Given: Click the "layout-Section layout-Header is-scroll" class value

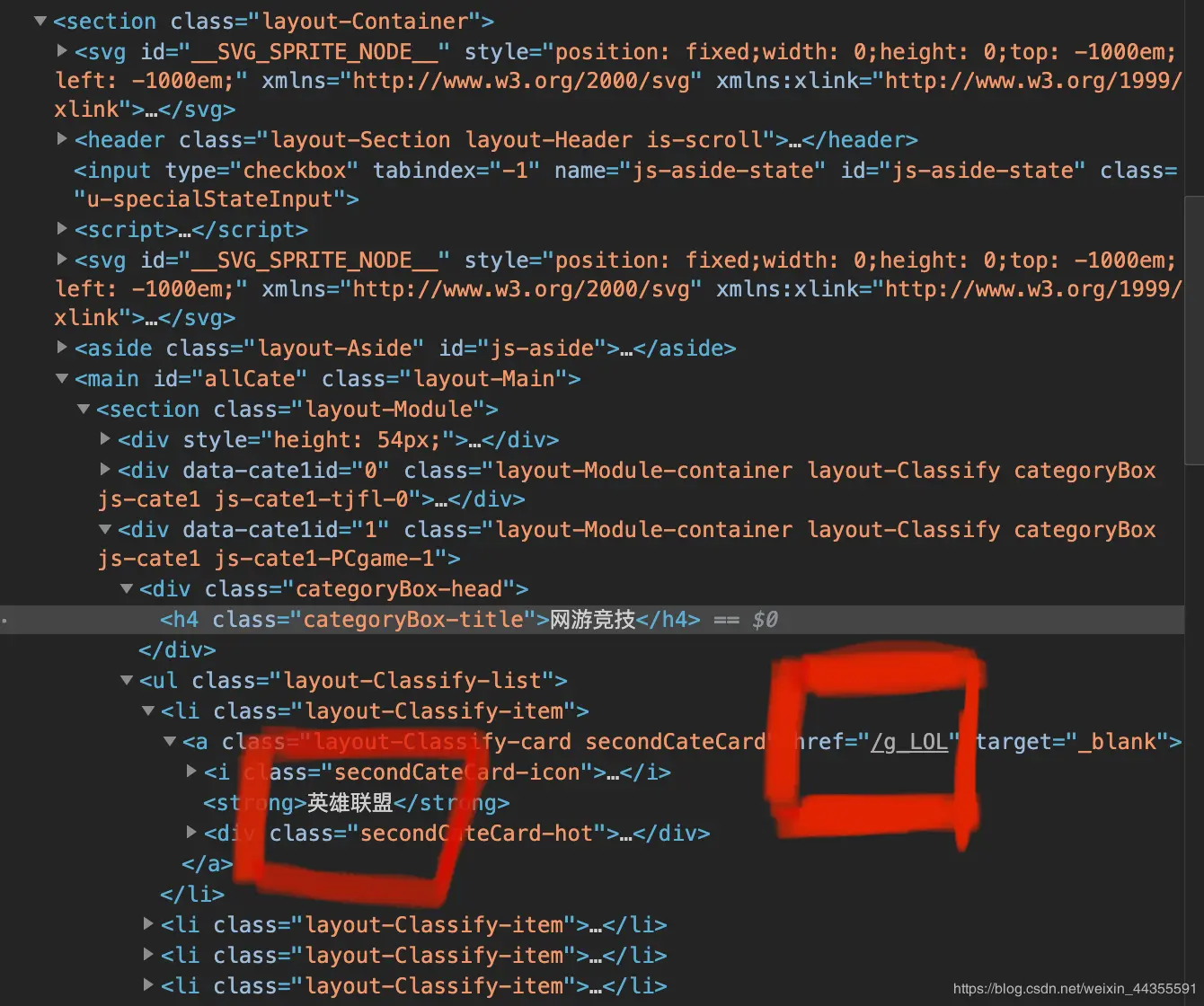Looking at the screenshot, I should coord(517,140).
